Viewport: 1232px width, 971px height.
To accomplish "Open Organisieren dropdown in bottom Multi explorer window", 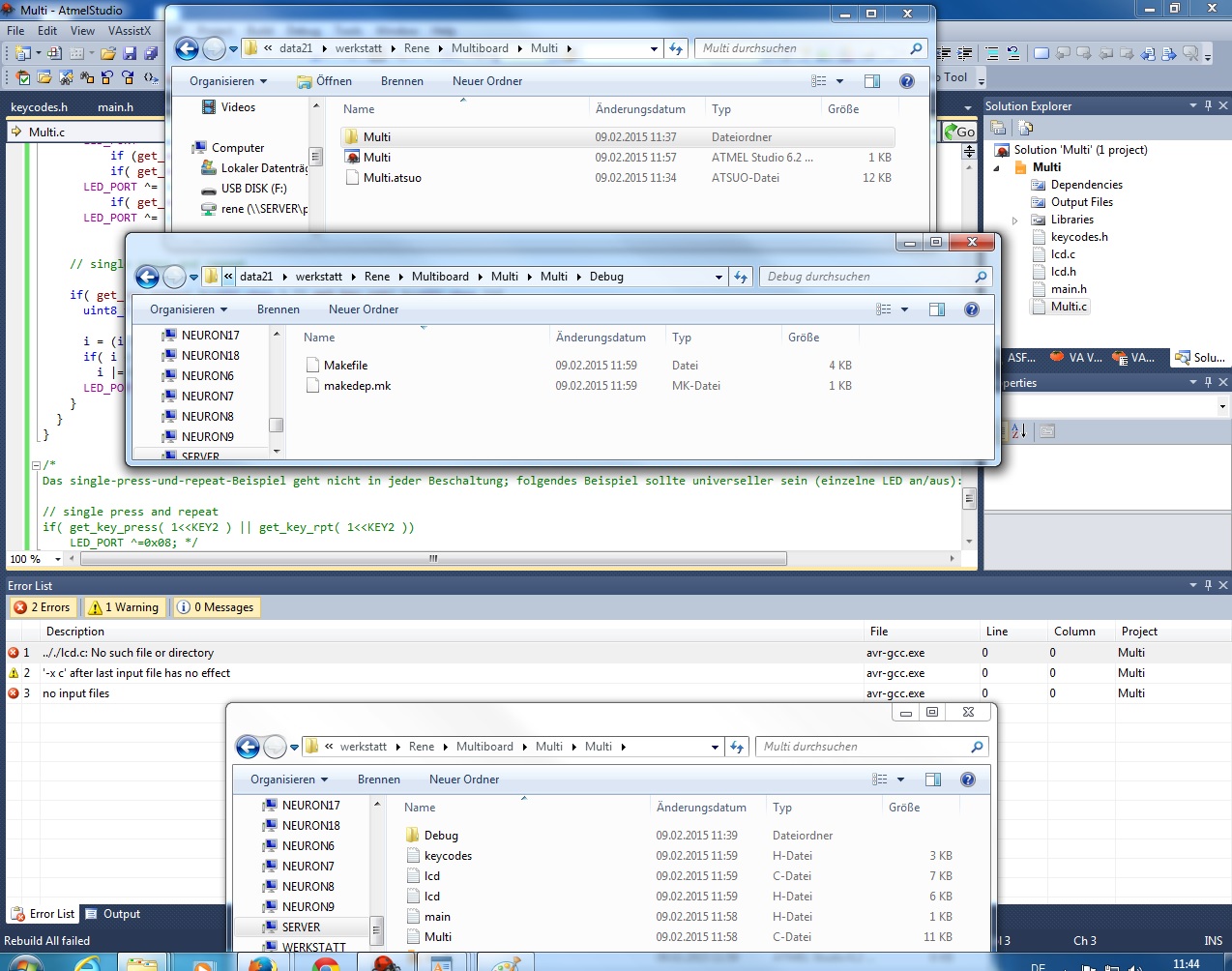I will click(289, 780).
